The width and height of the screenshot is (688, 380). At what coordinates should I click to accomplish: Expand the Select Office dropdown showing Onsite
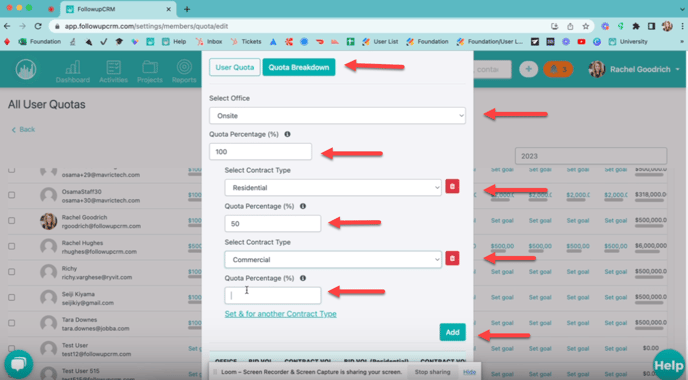click(x=337, y=116)
